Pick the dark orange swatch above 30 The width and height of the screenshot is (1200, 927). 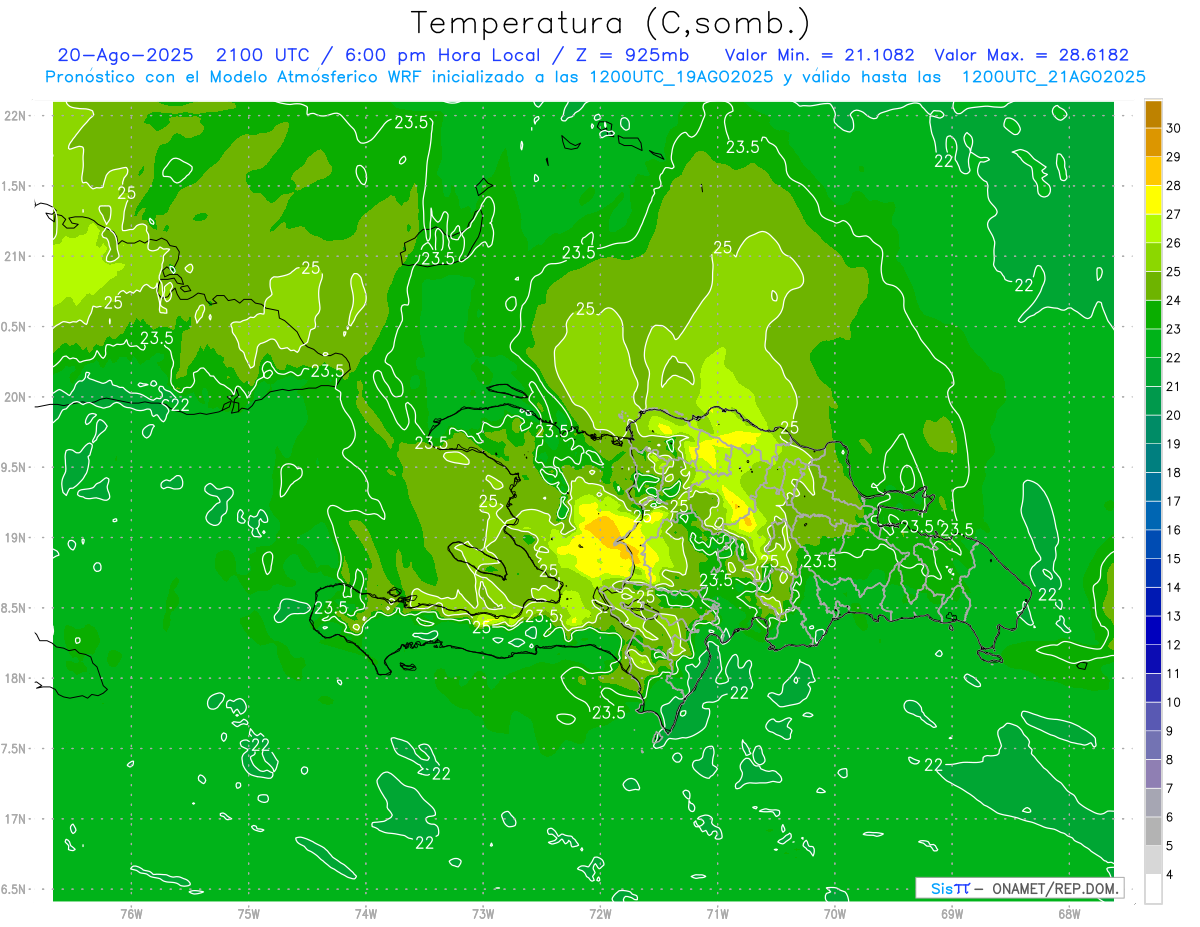tap(1153, 114)
